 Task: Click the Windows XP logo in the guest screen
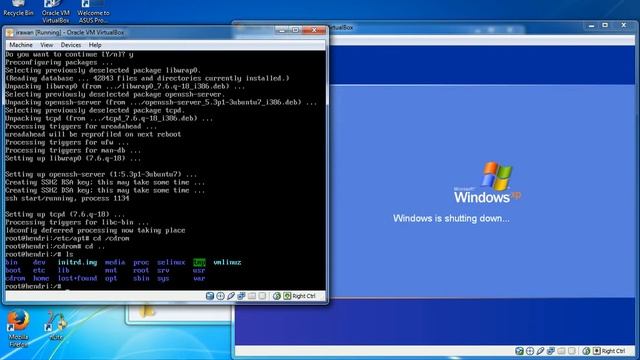coord(487,183)
